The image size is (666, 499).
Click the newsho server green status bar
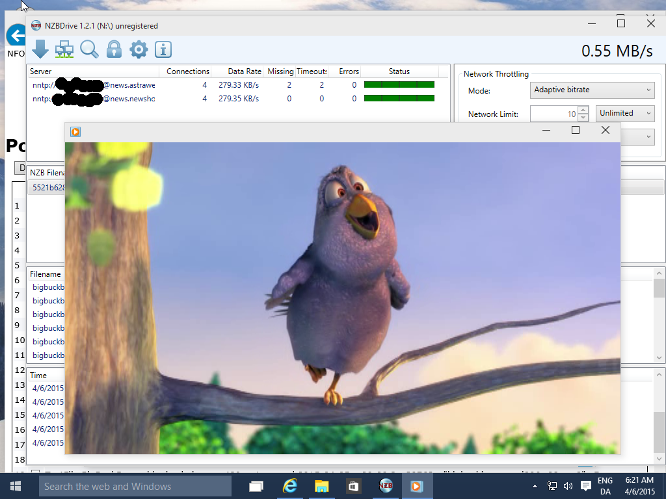point(399,99)
